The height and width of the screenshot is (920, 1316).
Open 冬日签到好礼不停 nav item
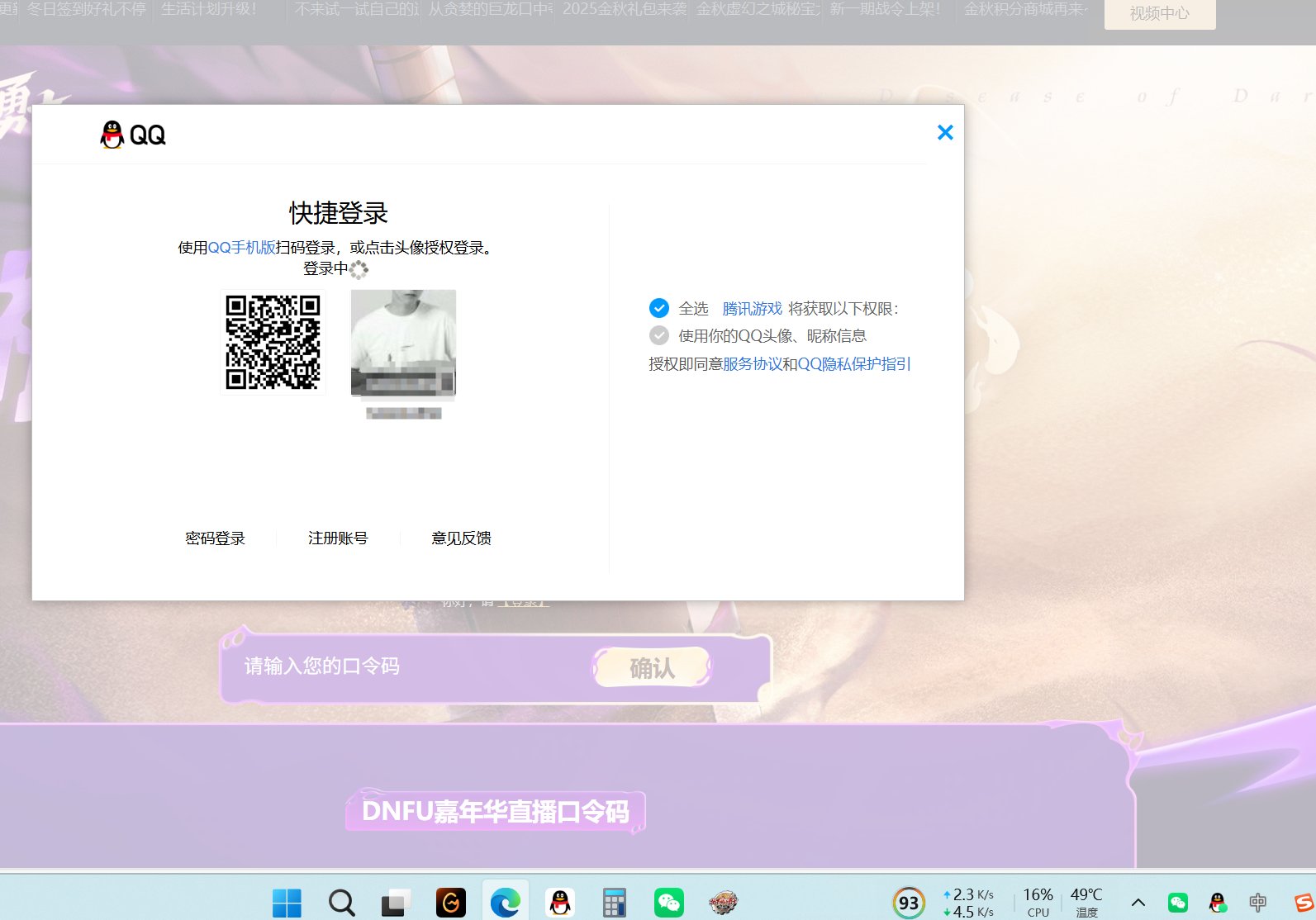tap(87, 10)
